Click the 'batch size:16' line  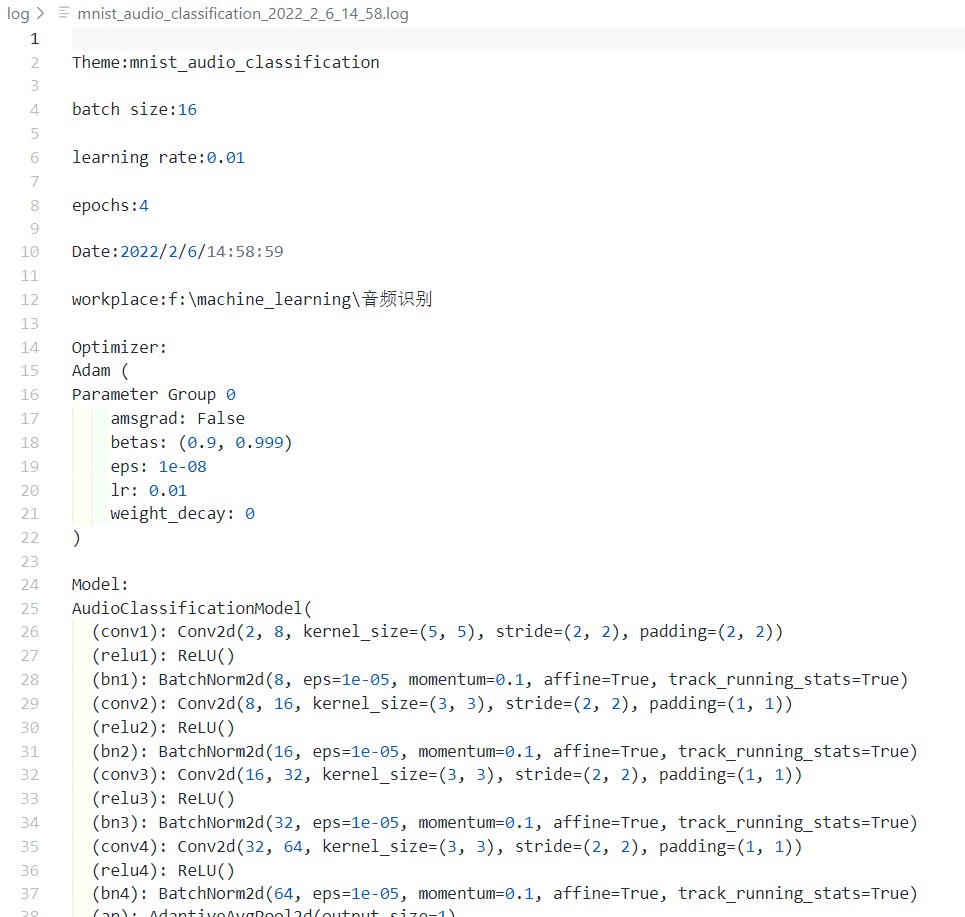pyautogui.click(x=134, y=110)
